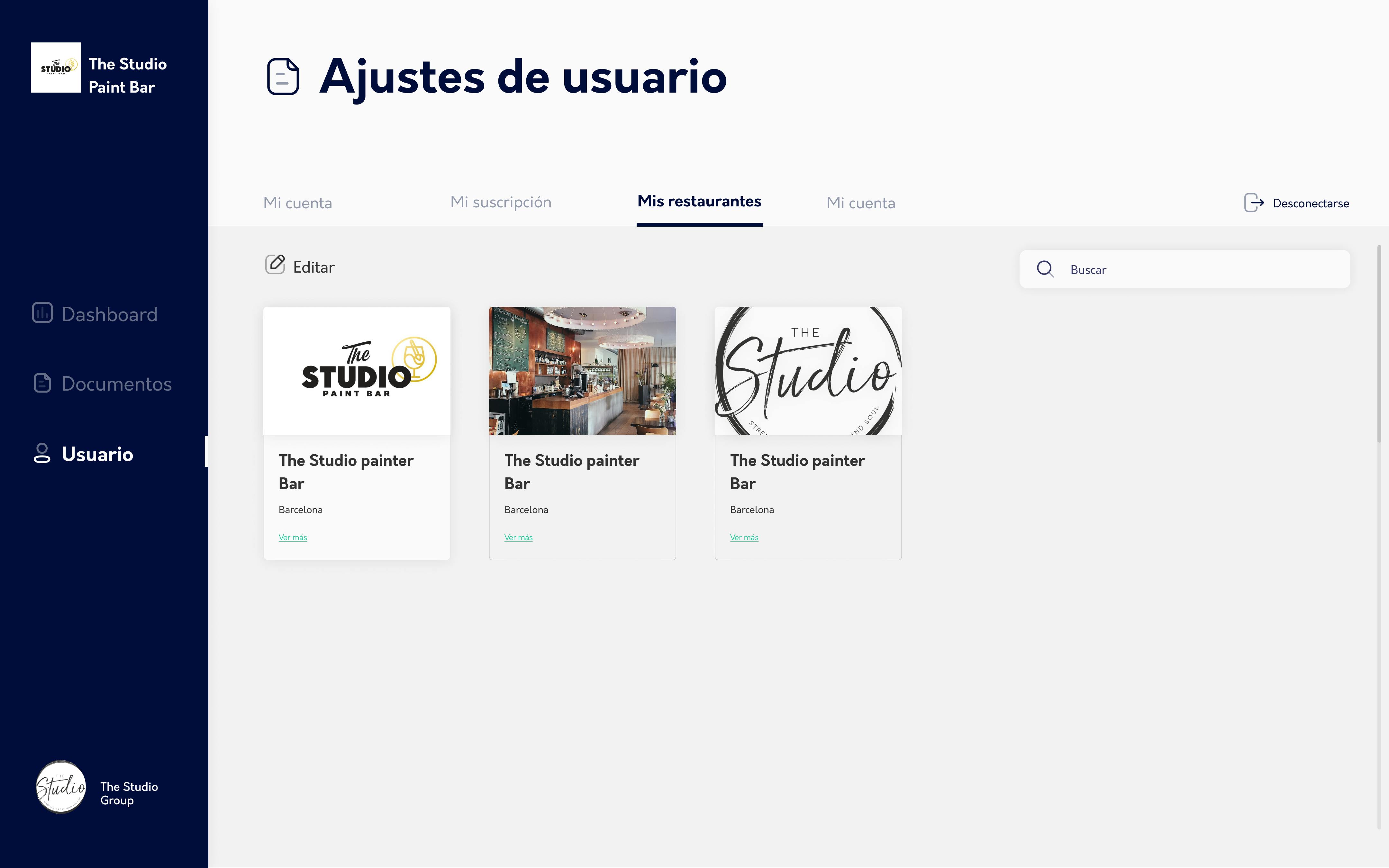Switch to the Mi suscripción tab
This screenshot has width=1389, height=868.
pos(501,202)
